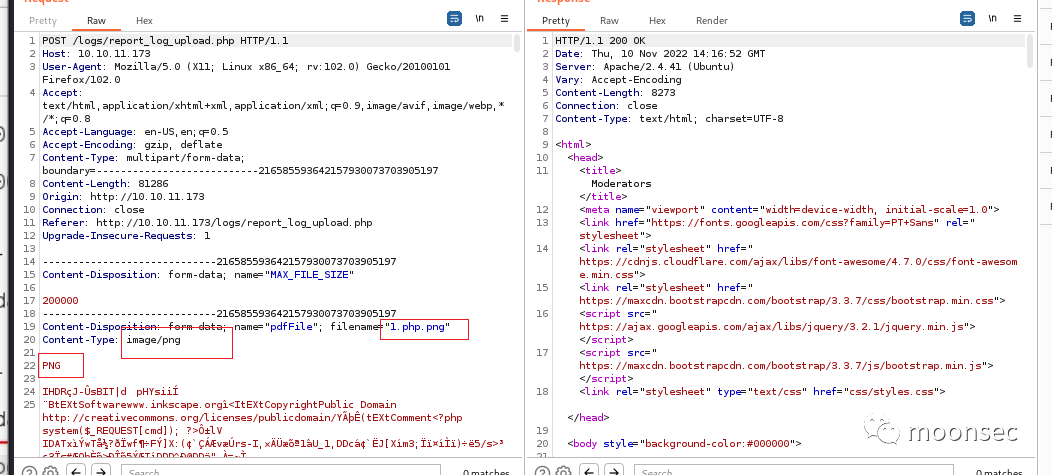Click the Content-Type: text/html; charset=UTF-8 header

pos(669,119)
